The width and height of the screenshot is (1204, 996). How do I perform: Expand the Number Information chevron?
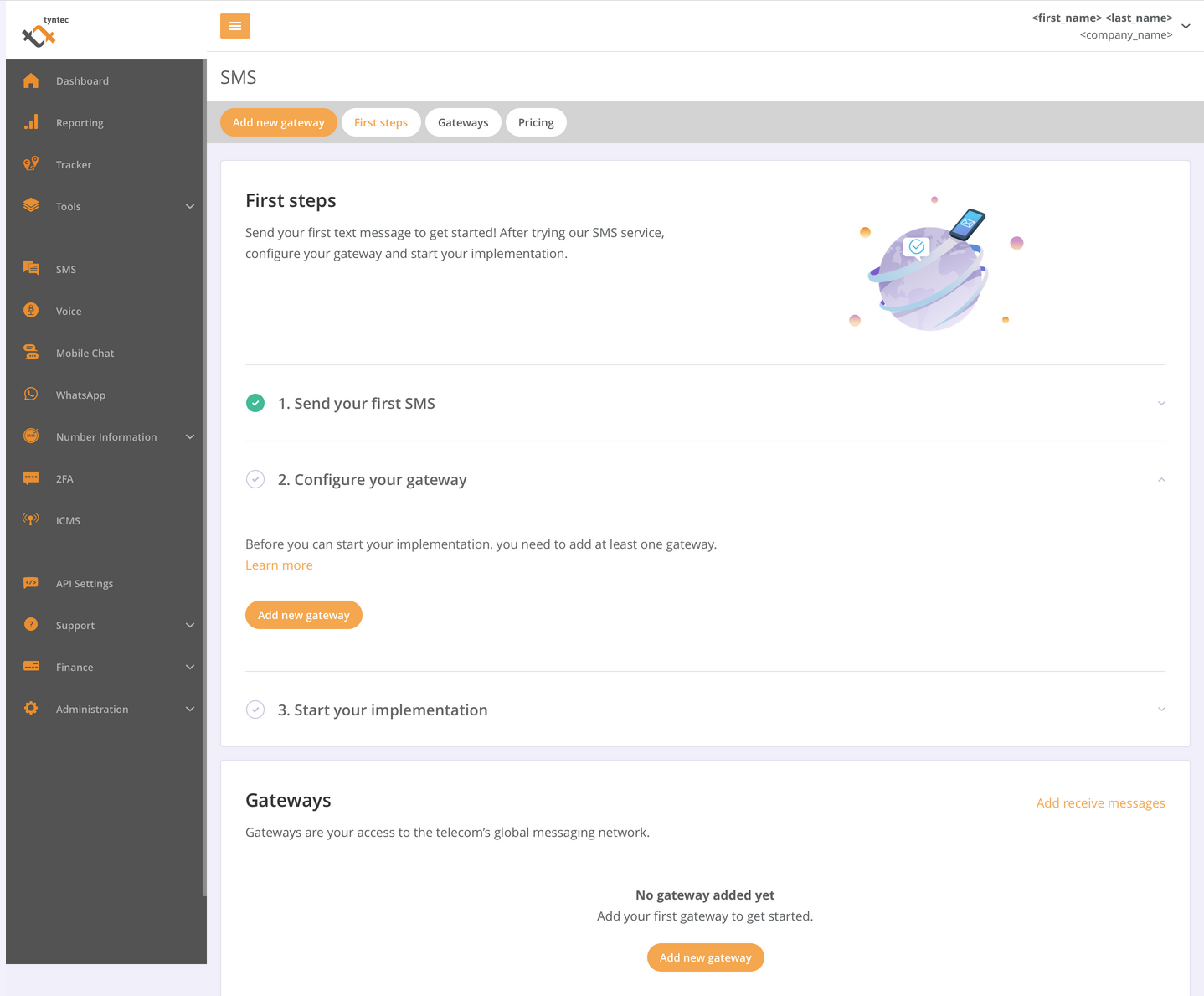click(190, 436)
